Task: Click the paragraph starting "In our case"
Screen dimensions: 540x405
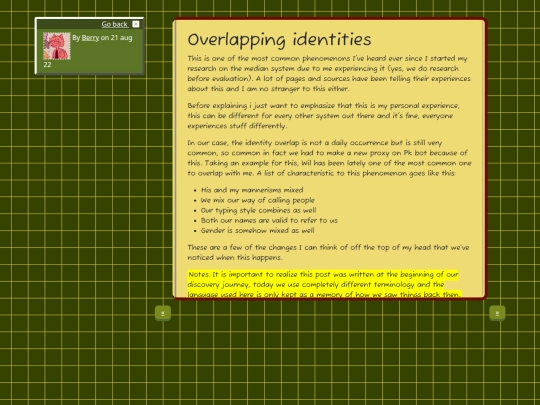Action: 329,158
